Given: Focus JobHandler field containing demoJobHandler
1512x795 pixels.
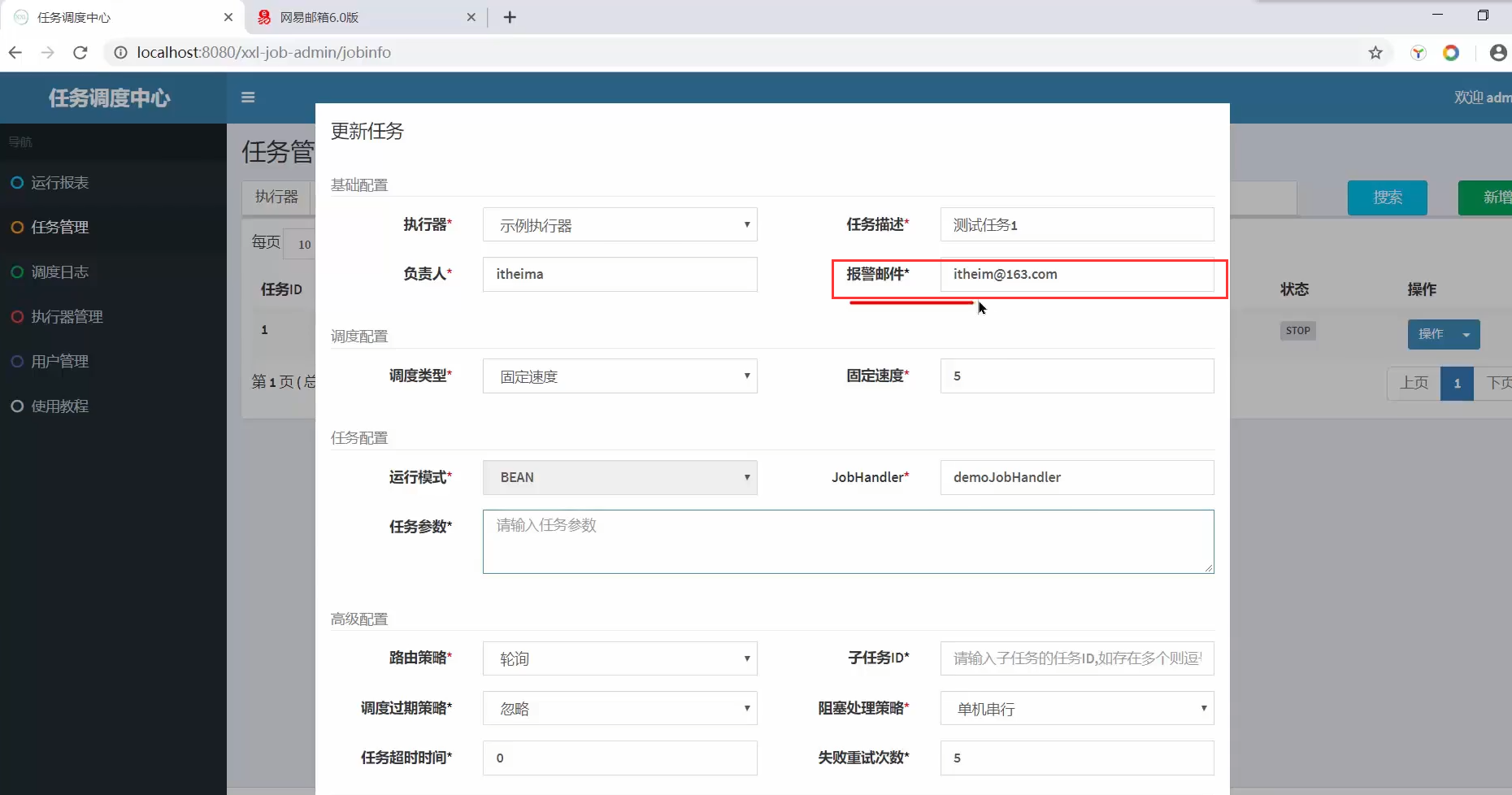Looking at the screenshot, I should coord(1077,477).
